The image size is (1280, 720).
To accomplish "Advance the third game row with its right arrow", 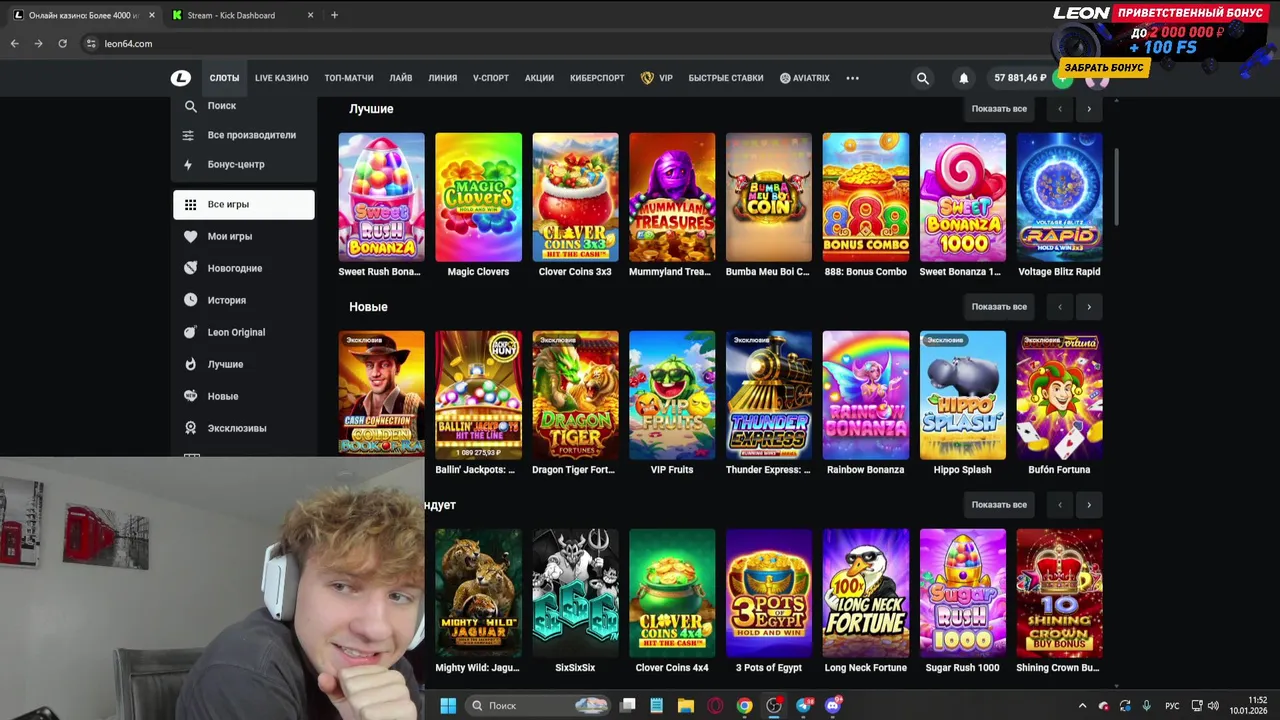I will (1089, 505).
